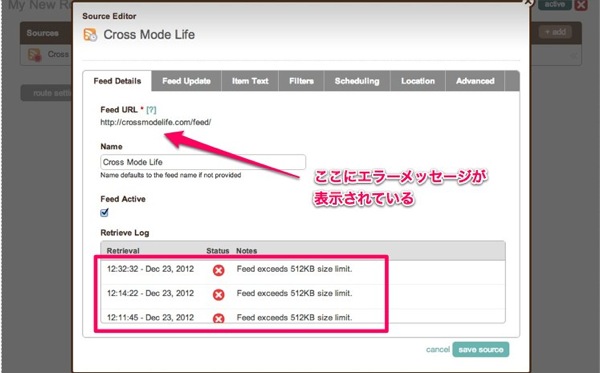Click the Retrieval column header
The image size is (600, 373).
pos(123,251)
